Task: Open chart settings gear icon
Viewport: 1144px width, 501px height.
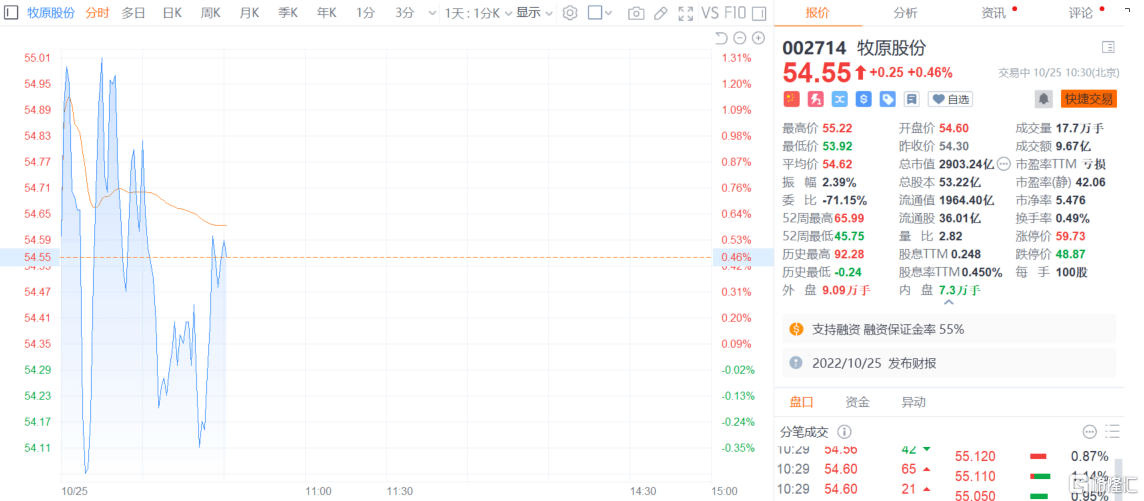Action: [570, 13]
